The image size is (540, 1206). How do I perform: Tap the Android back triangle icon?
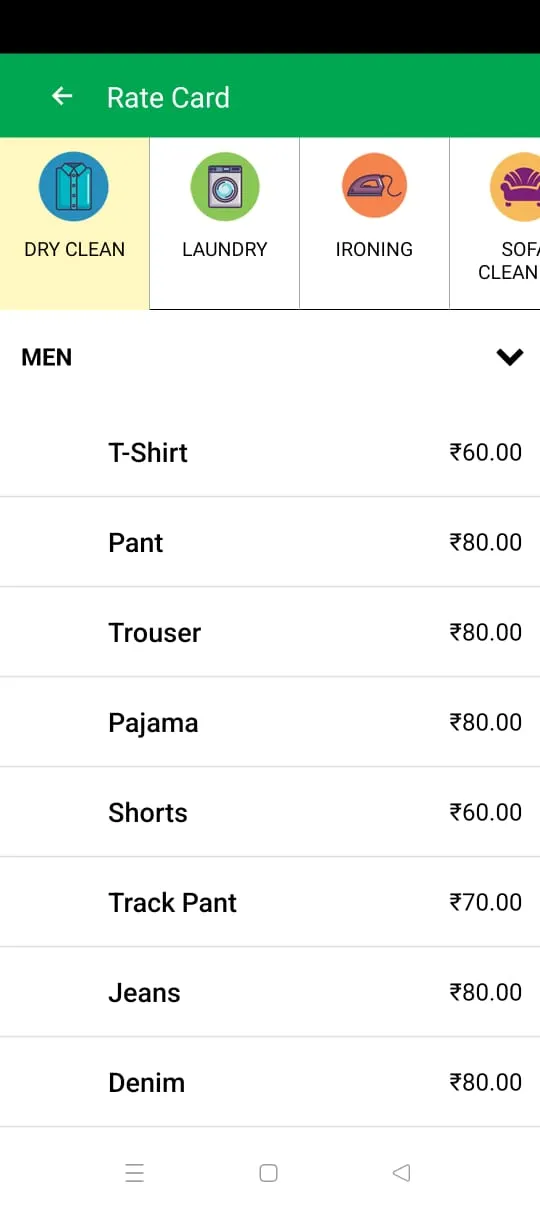tap(401, 1173)
